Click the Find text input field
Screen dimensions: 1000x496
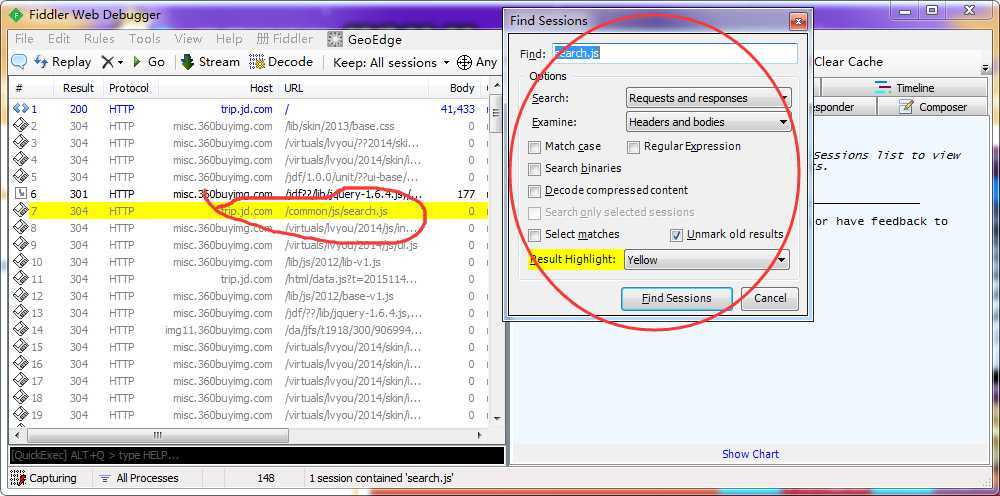[675, 54]
